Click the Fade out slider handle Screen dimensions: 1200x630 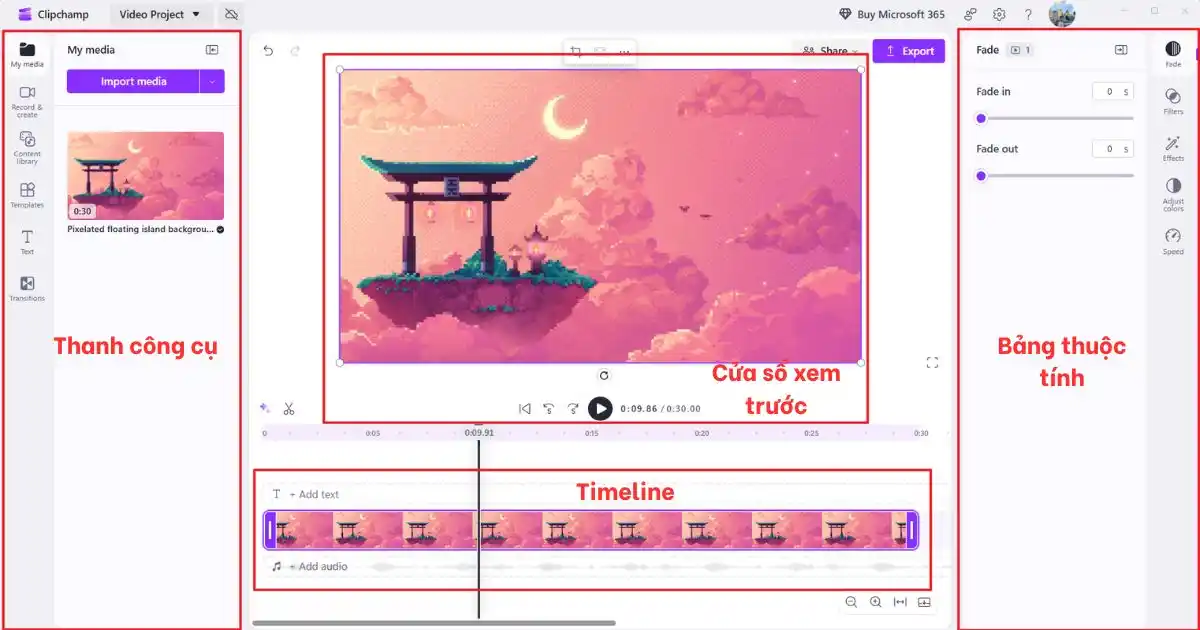tap(981, 176)
